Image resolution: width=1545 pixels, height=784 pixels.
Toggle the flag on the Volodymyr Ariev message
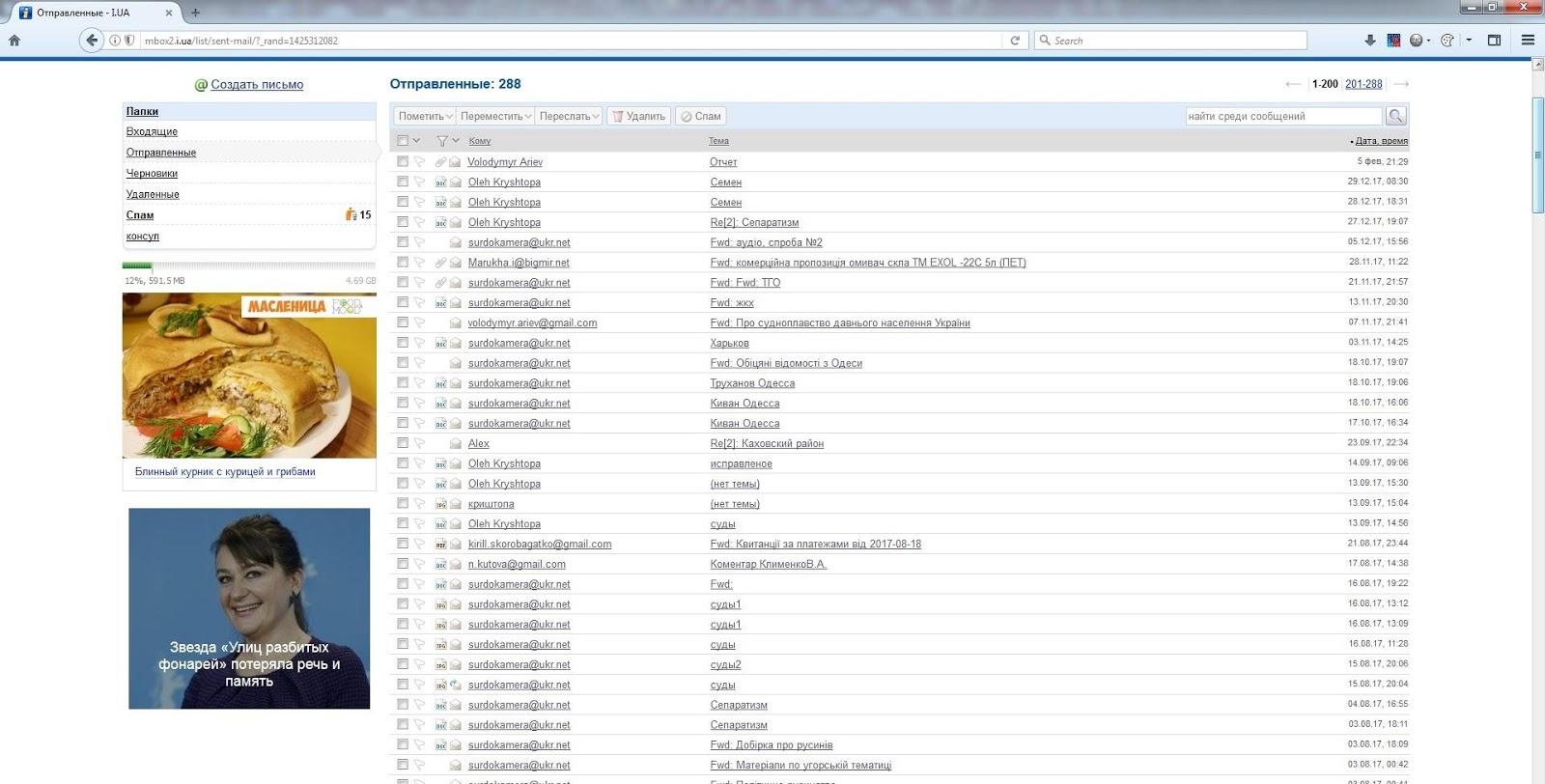(x=419, y=162)
